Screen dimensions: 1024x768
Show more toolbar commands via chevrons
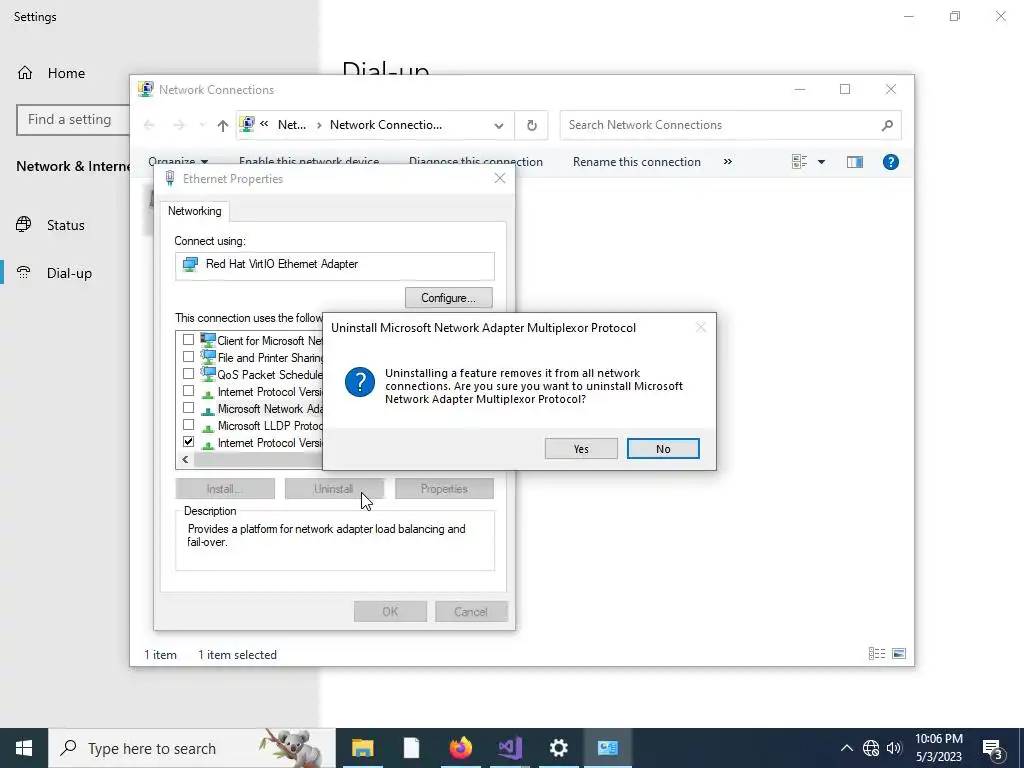728,161
